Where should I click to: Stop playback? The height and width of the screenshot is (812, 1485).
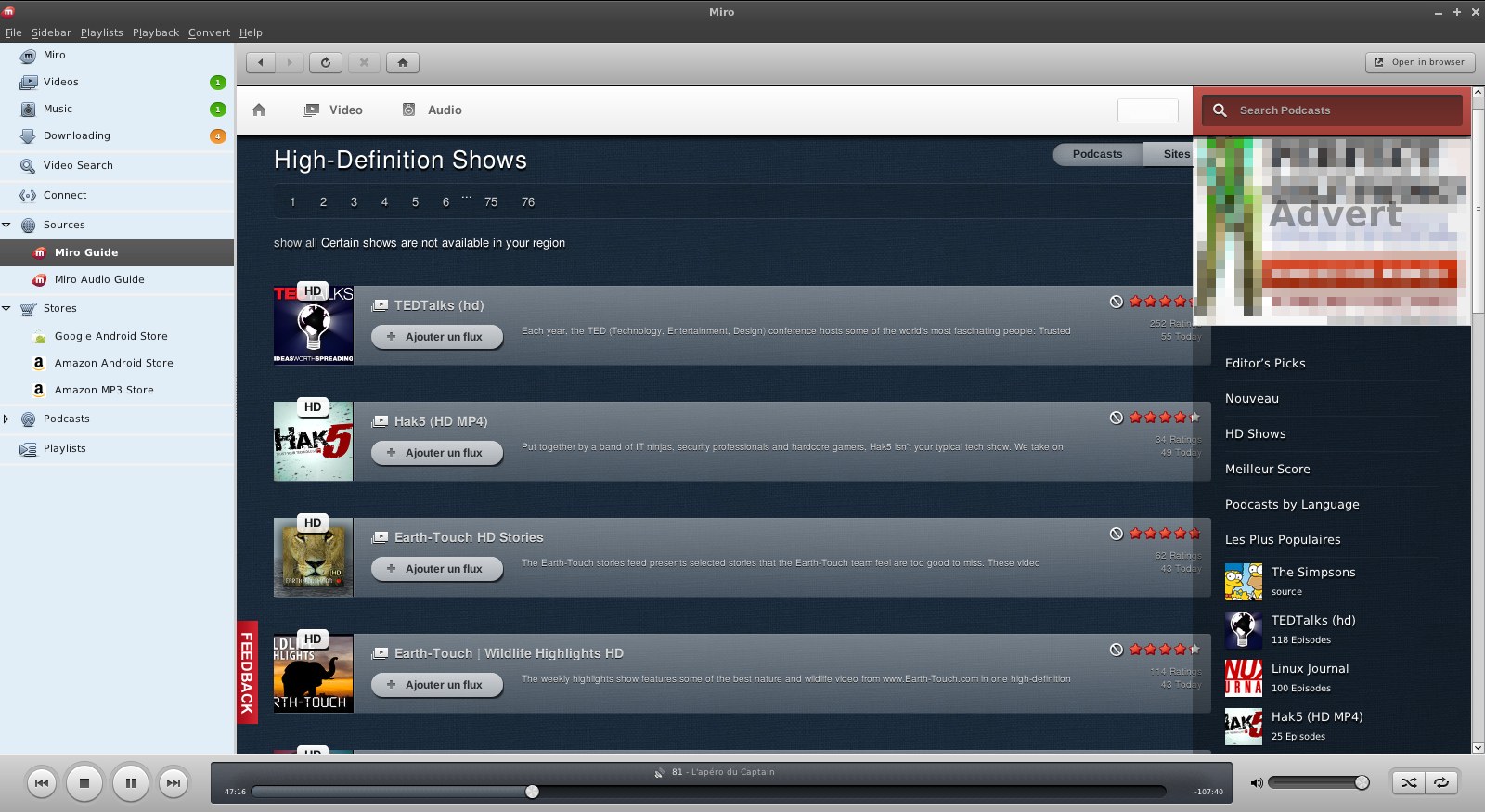(x=84, y=783)
